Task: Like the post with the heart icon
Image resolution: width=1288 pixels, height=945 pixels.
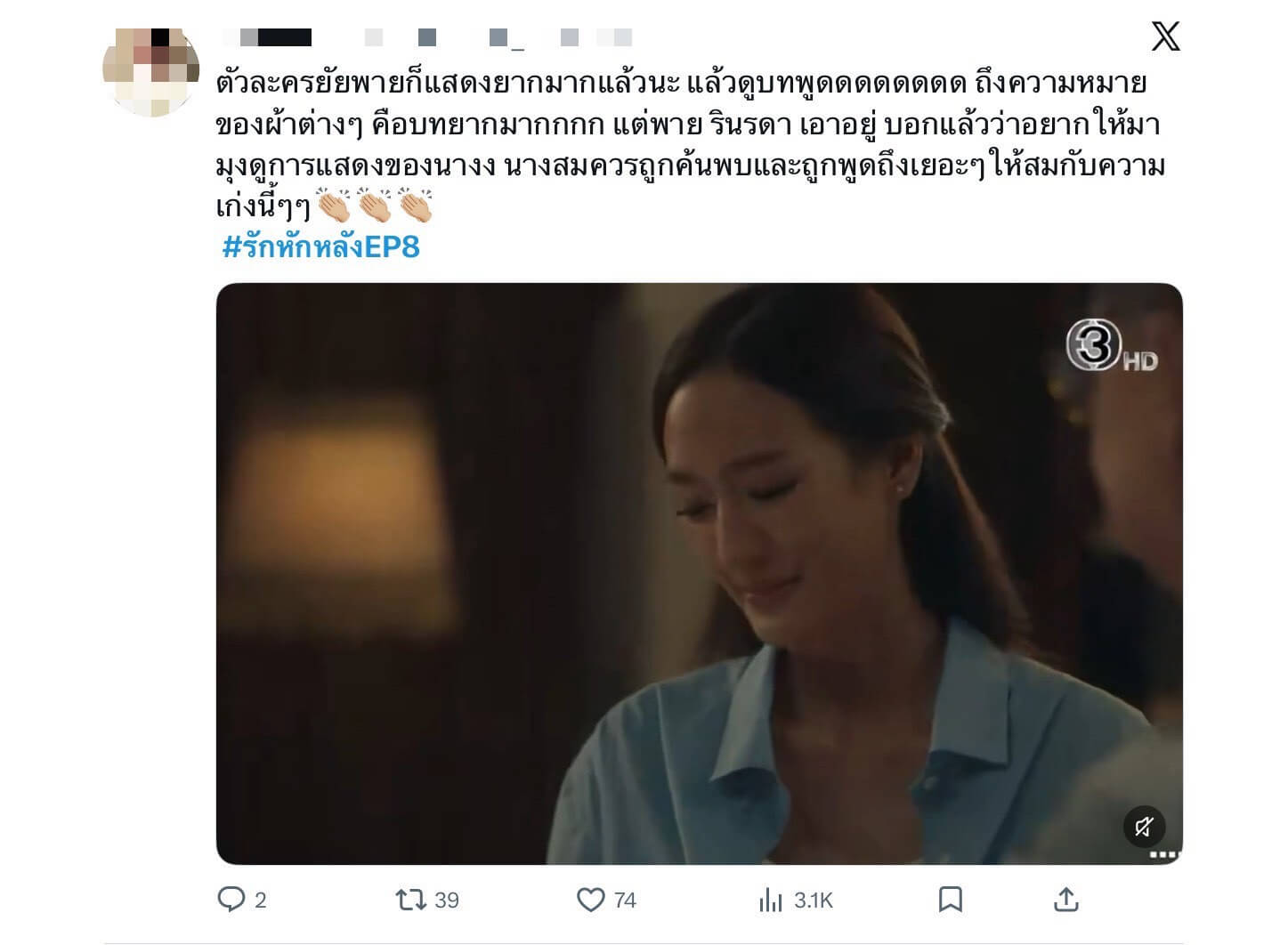Action: click(591, 900)
